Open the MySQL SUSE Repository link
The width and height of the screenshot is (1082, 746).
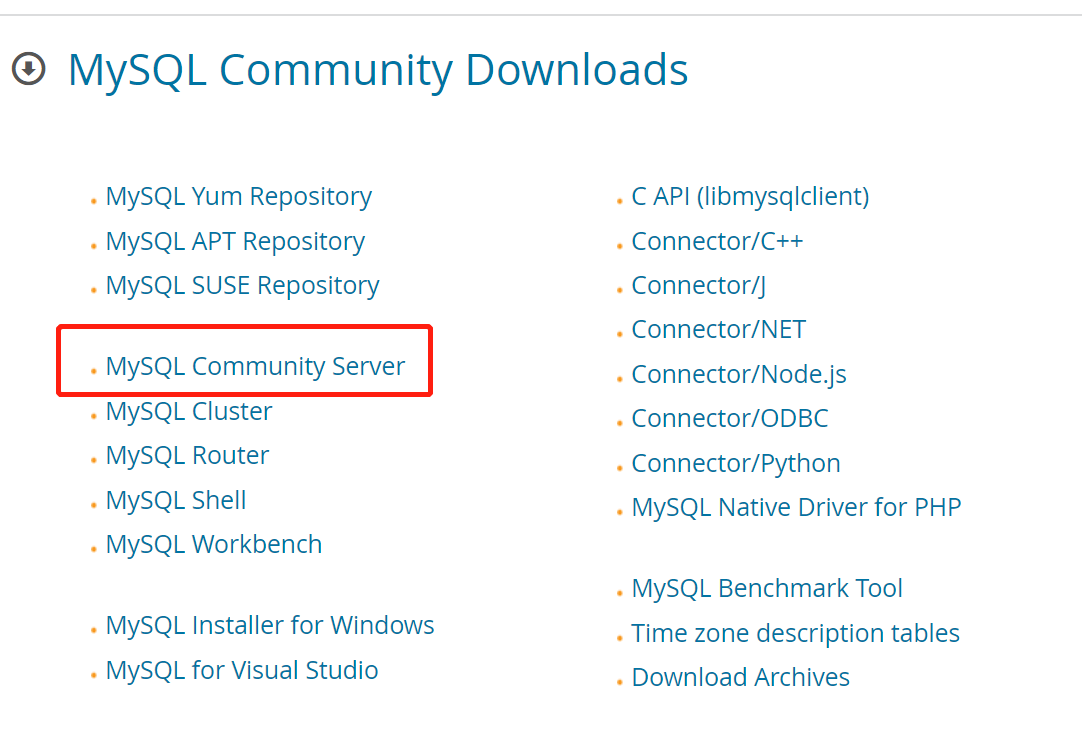point(242,286)
